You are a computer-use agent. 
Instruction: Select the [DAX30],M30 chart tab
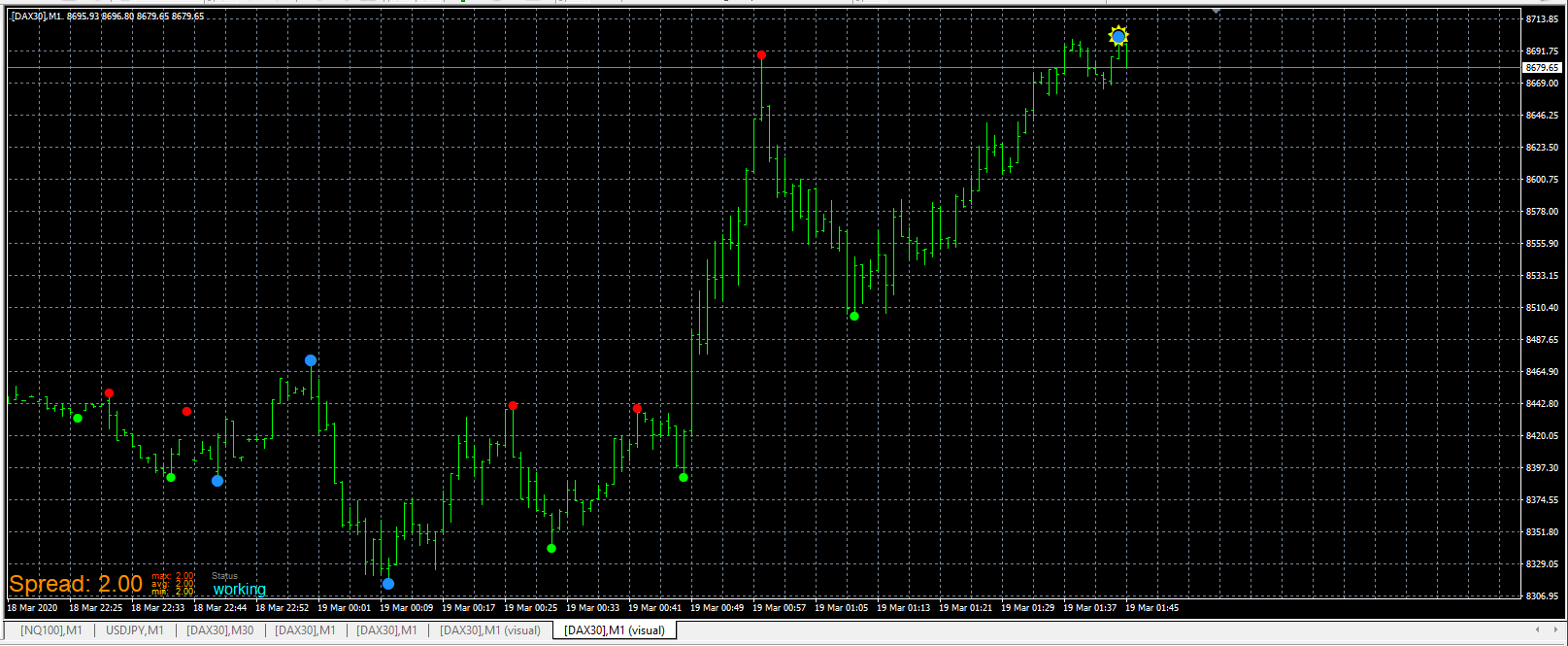[219, 630]
